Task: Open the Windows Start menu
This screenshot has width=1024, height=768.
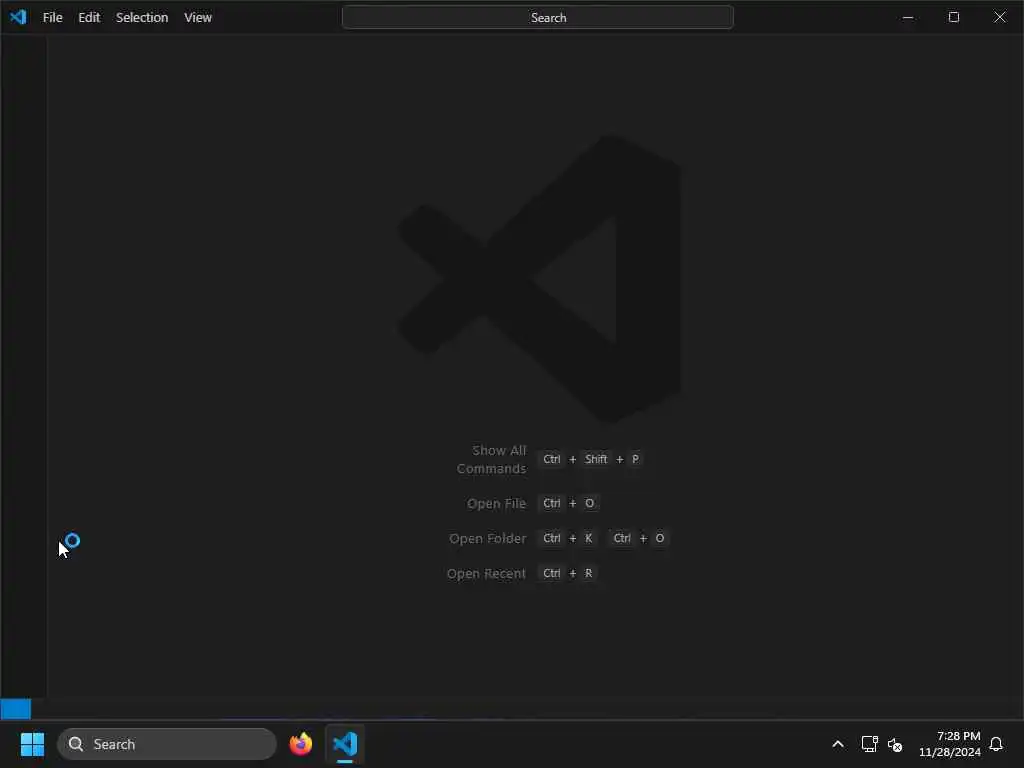Action: click(32, 744)
